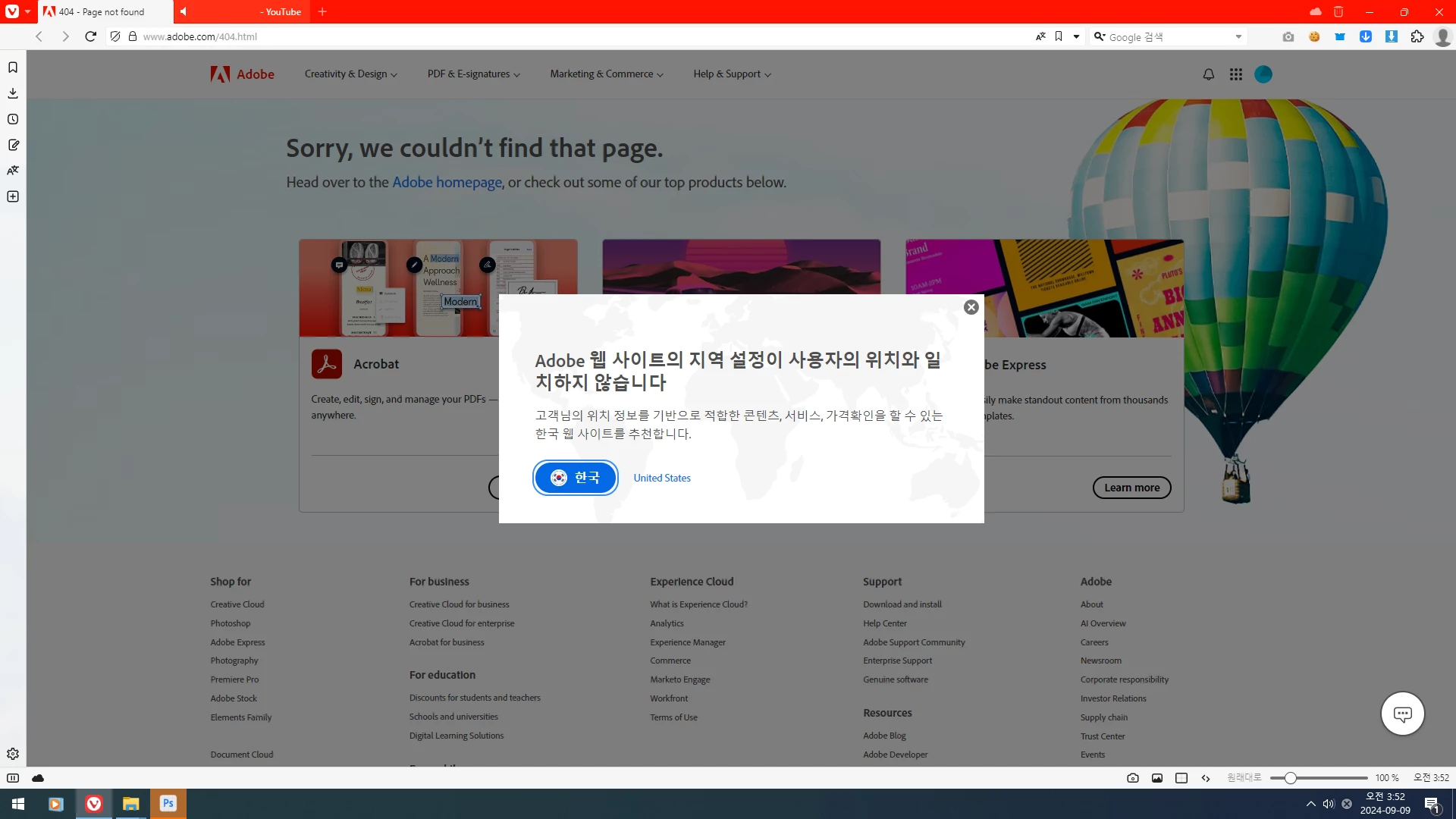
Task: Open the history panel clock icon
Action: tap(13, 119)
